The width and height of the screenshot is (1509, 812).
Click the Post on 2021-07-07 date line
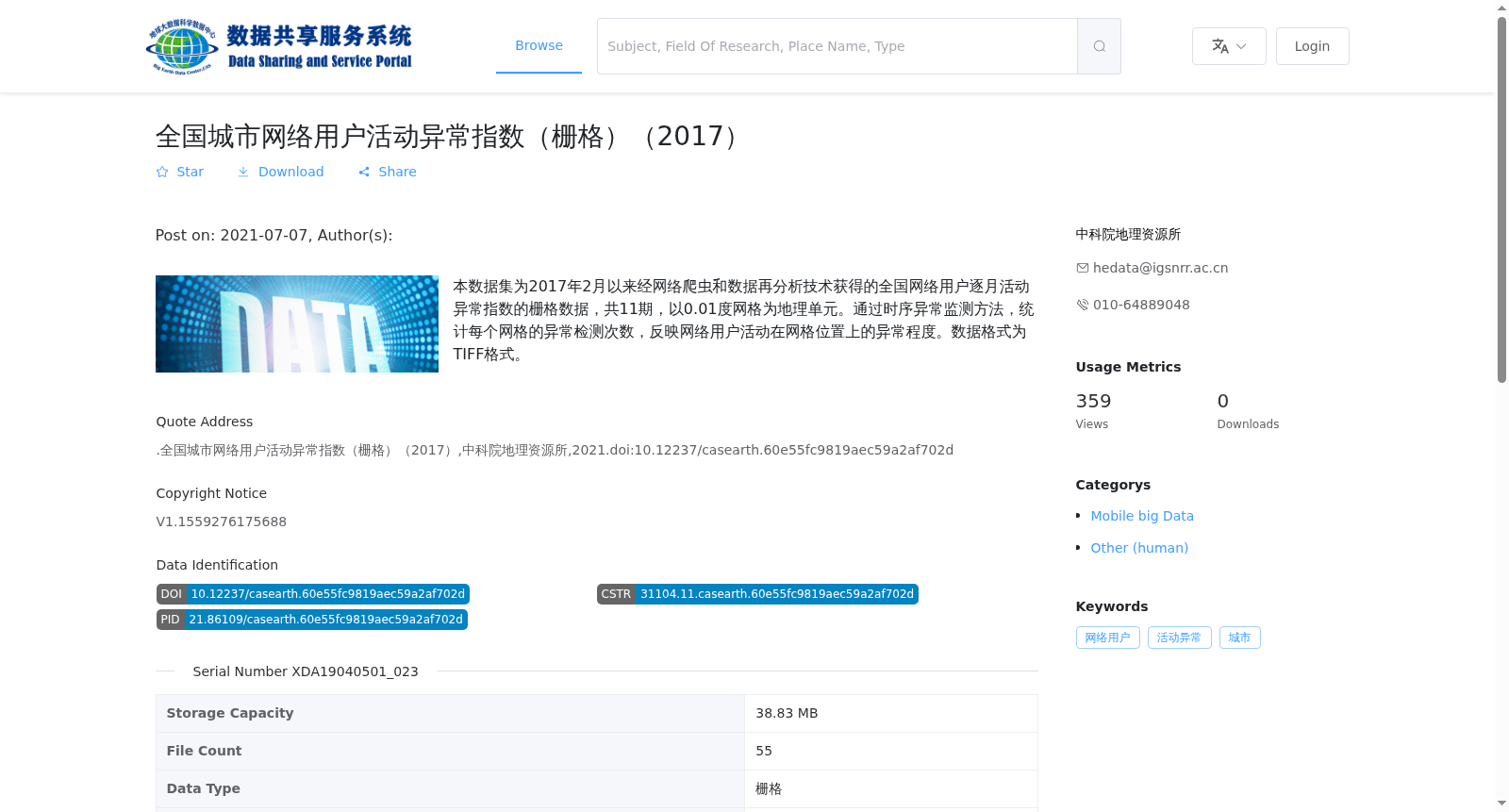pos(274,235)
